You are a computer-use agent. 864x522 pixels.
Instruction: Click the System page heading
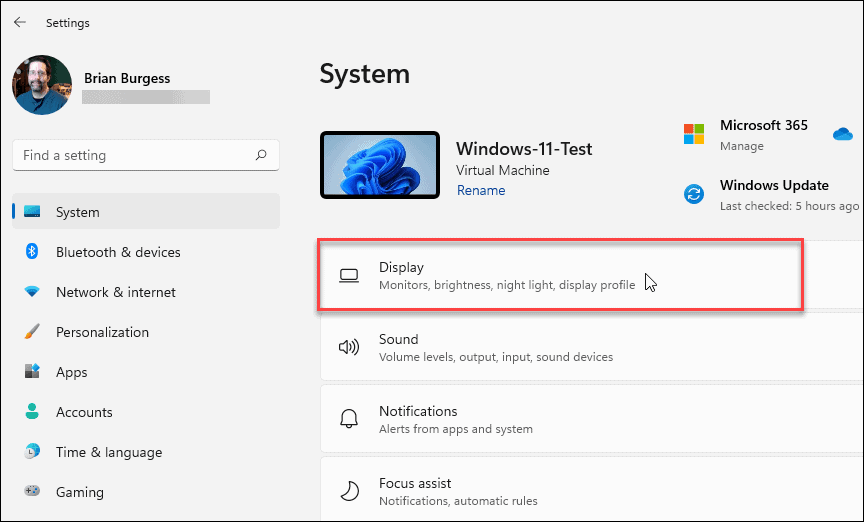tap(365, 73)
